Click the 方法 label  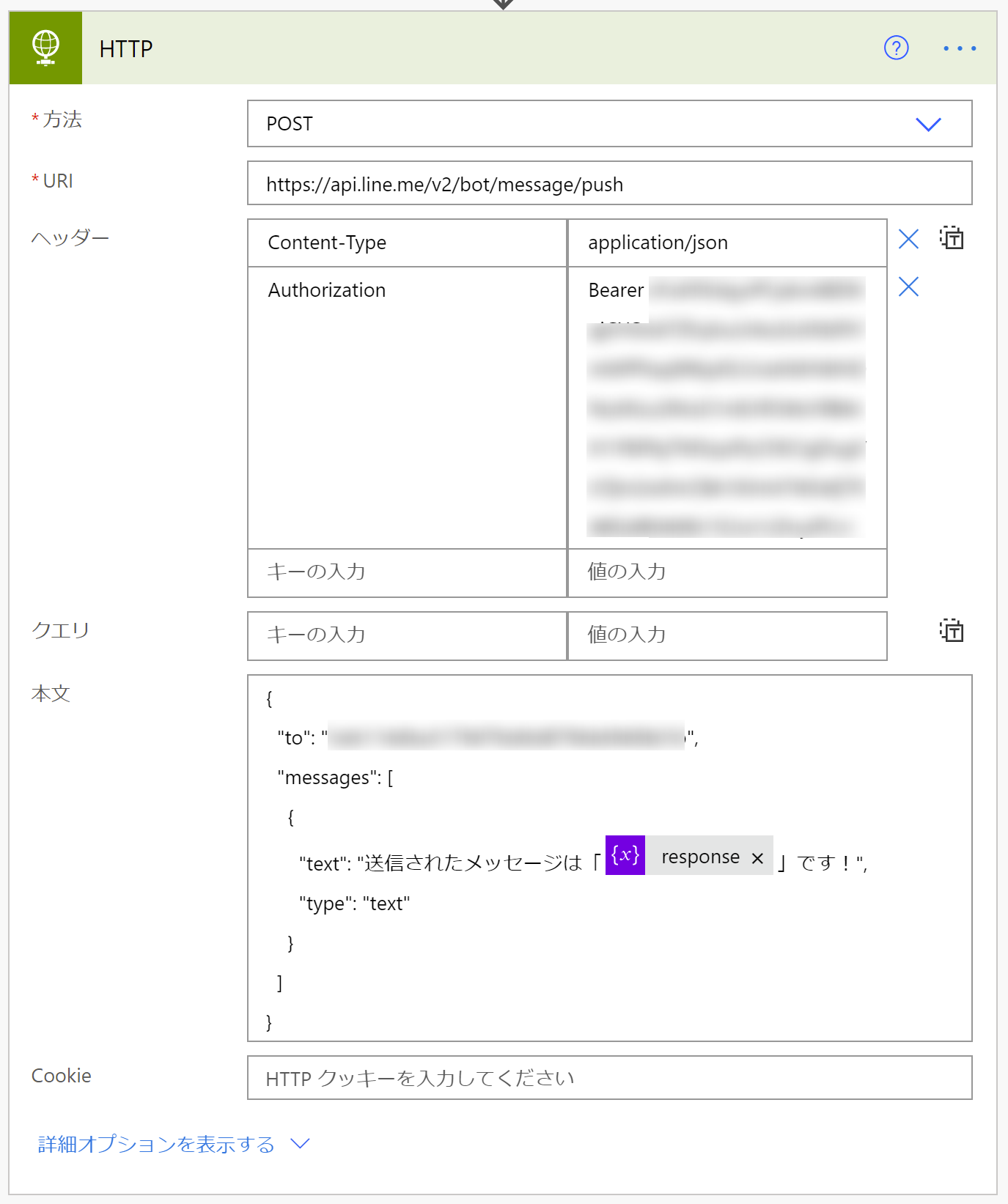point(62,119)
